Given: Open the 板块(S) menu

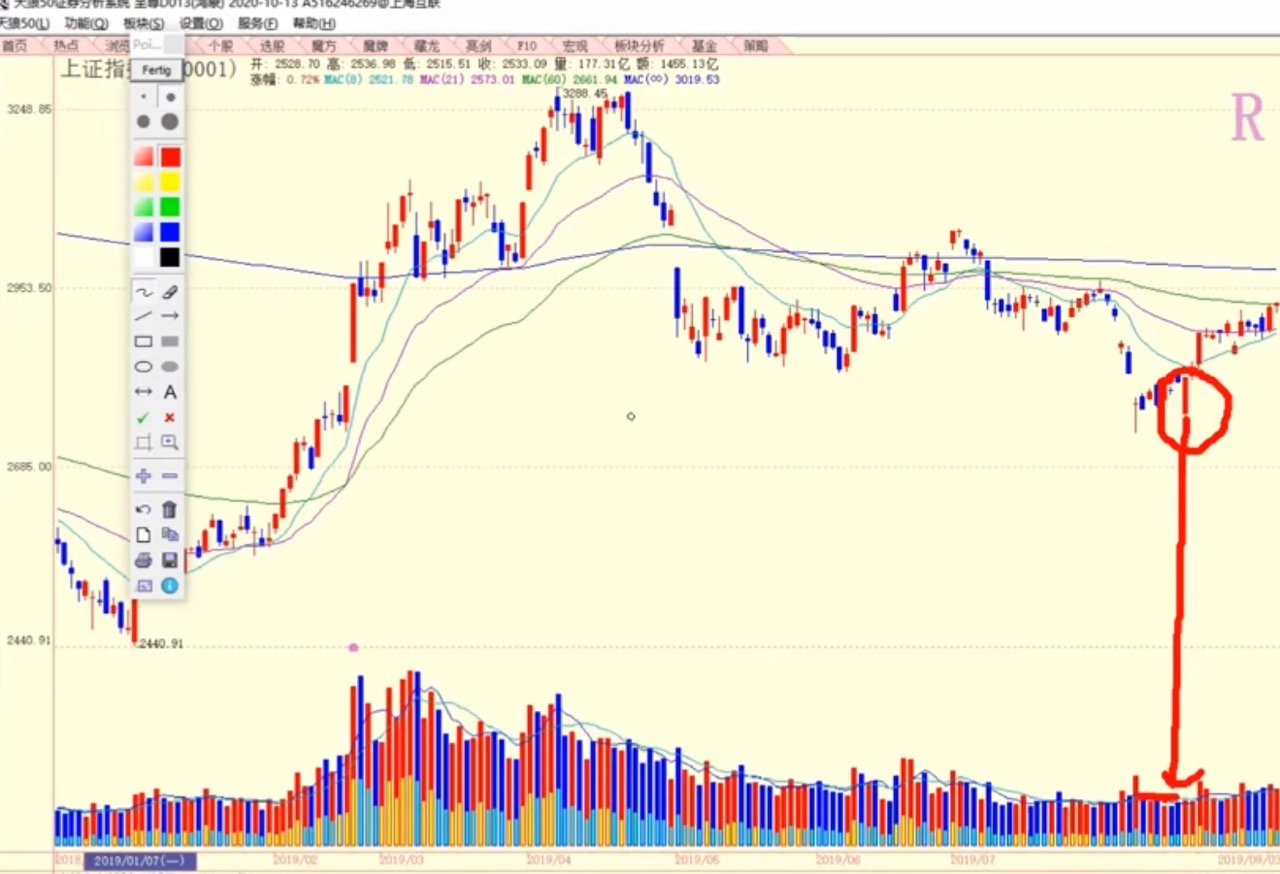Looking at the screenshot, I should coord(144,23).
